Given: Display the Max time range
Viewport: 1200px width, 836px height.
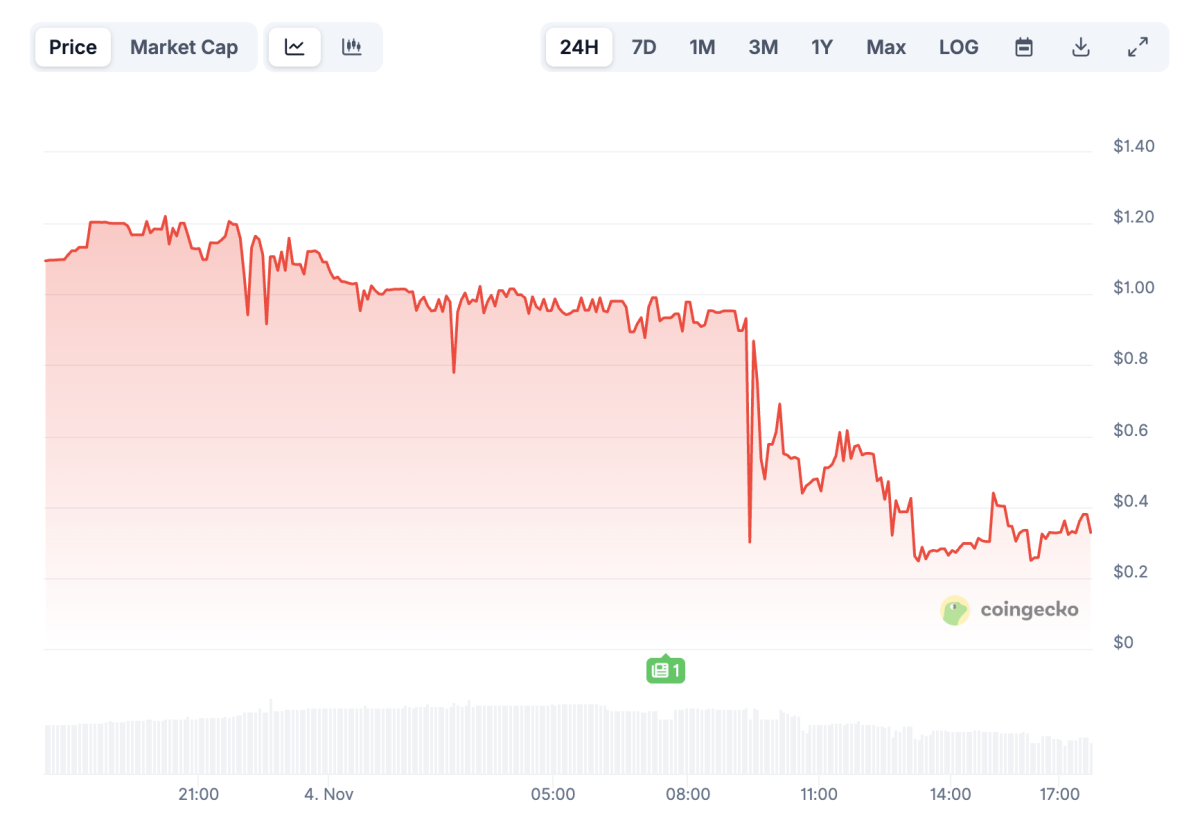Looking at the screenshot, I should (886, 47).
